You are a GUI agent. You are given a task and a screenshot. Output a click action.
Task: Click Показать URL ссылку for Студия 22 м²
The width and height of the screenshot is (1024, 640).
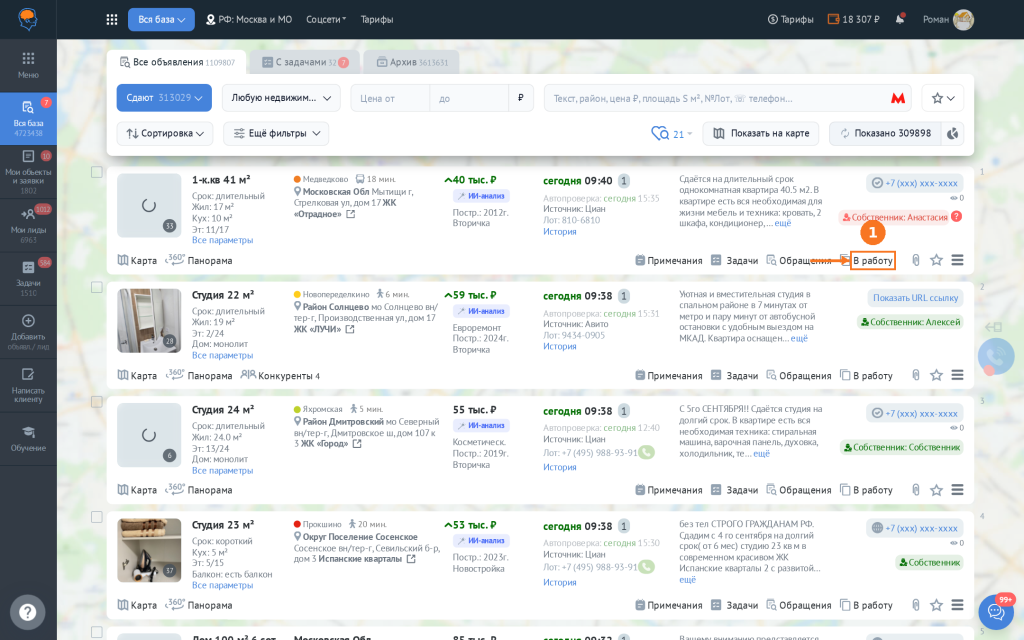click(915, 298)
